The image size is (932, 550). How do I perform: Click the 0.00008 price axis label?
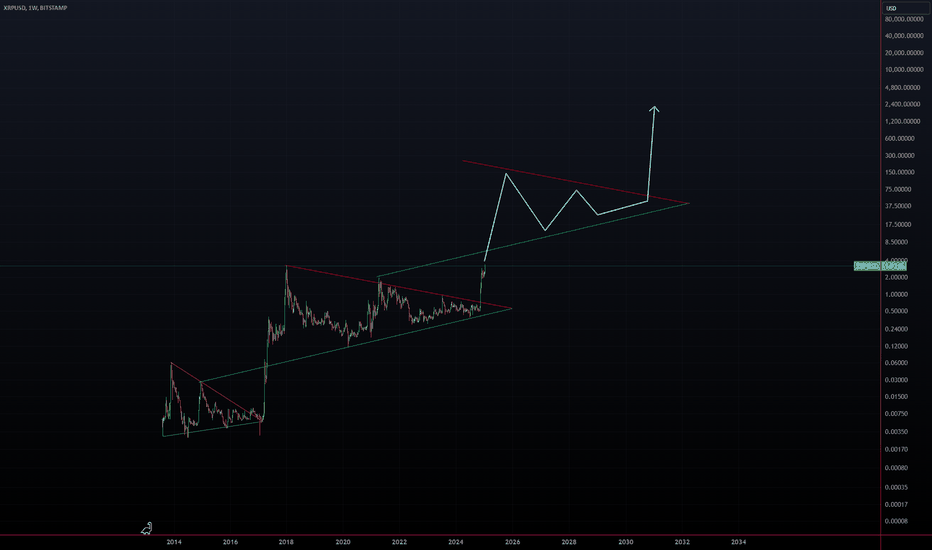[896, 521]
